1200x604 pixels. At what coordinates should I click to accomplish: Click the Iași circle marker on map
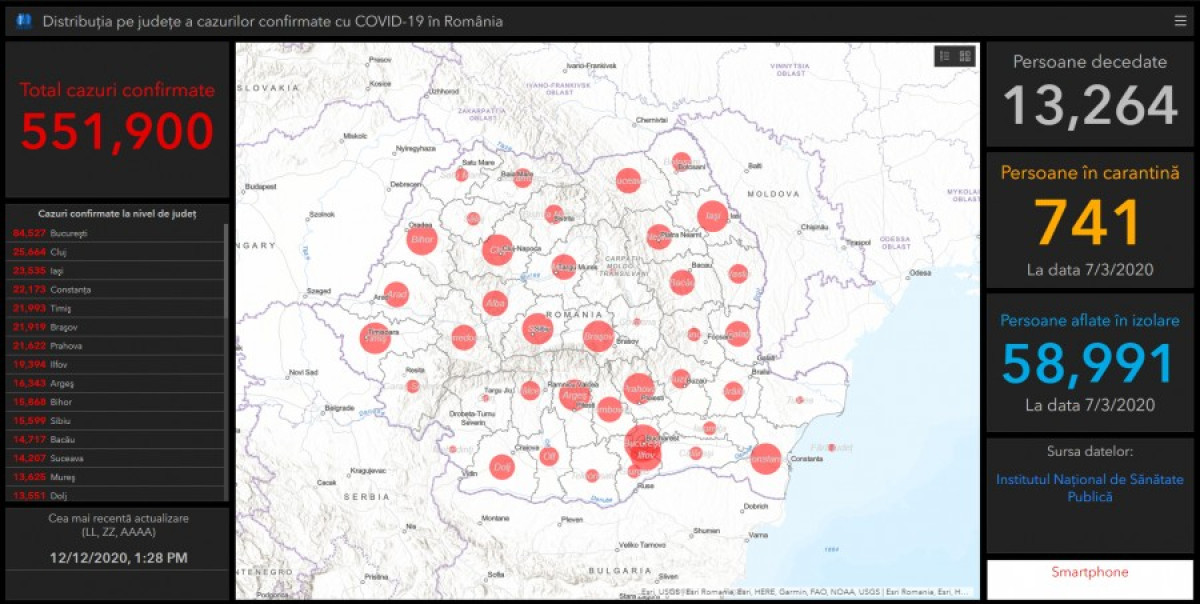[x=713, y=216]
